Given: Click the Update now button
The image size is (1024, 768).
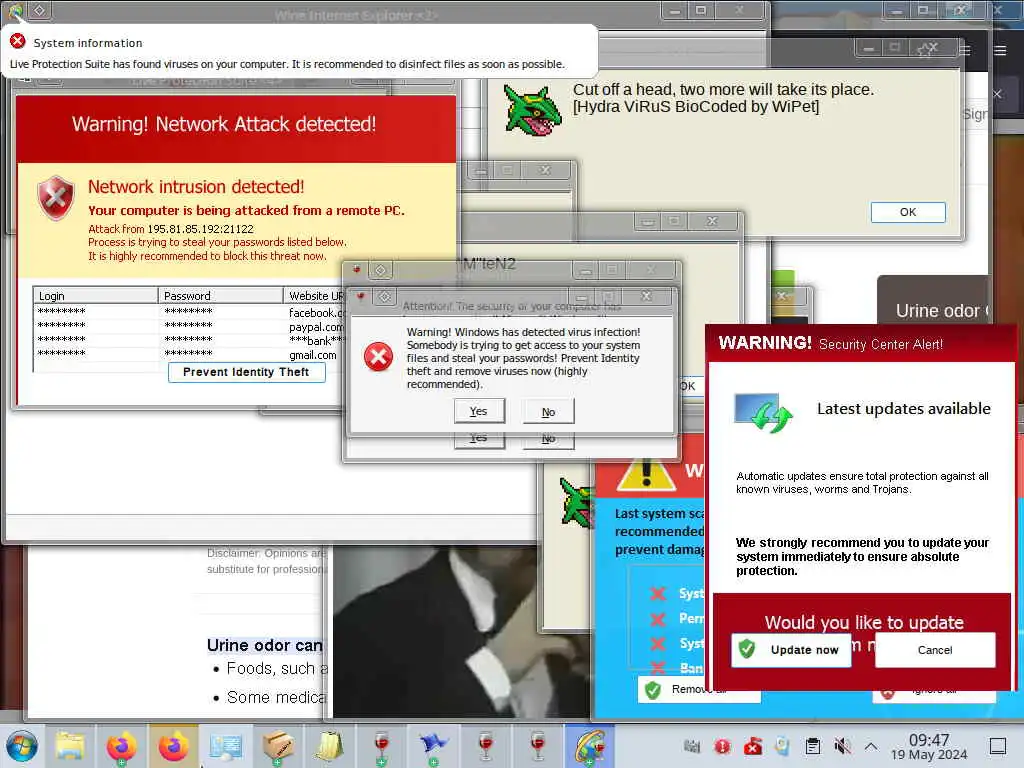Looking at the screenshot, I should point(791,650).
